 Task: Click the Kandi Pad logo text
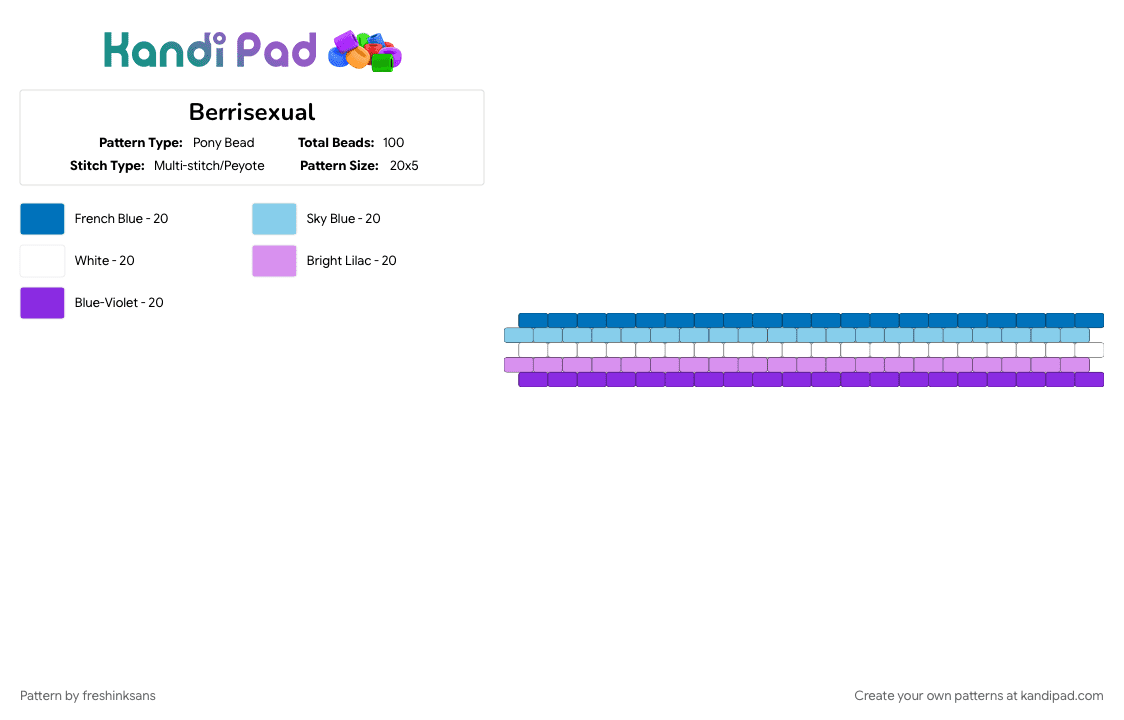tap(210, 50)
